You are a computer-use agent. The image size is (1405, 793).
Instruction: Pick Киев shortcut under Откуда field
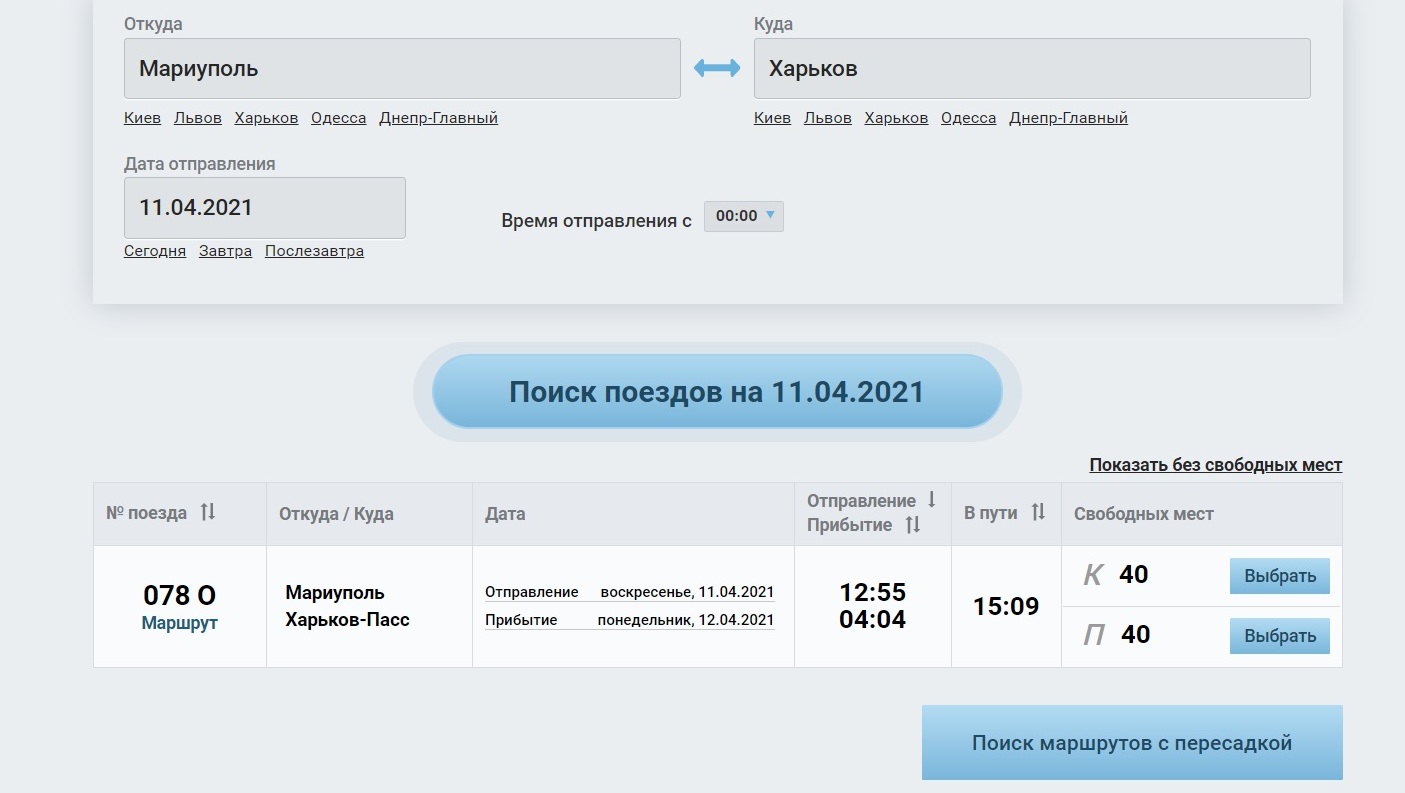142,118
